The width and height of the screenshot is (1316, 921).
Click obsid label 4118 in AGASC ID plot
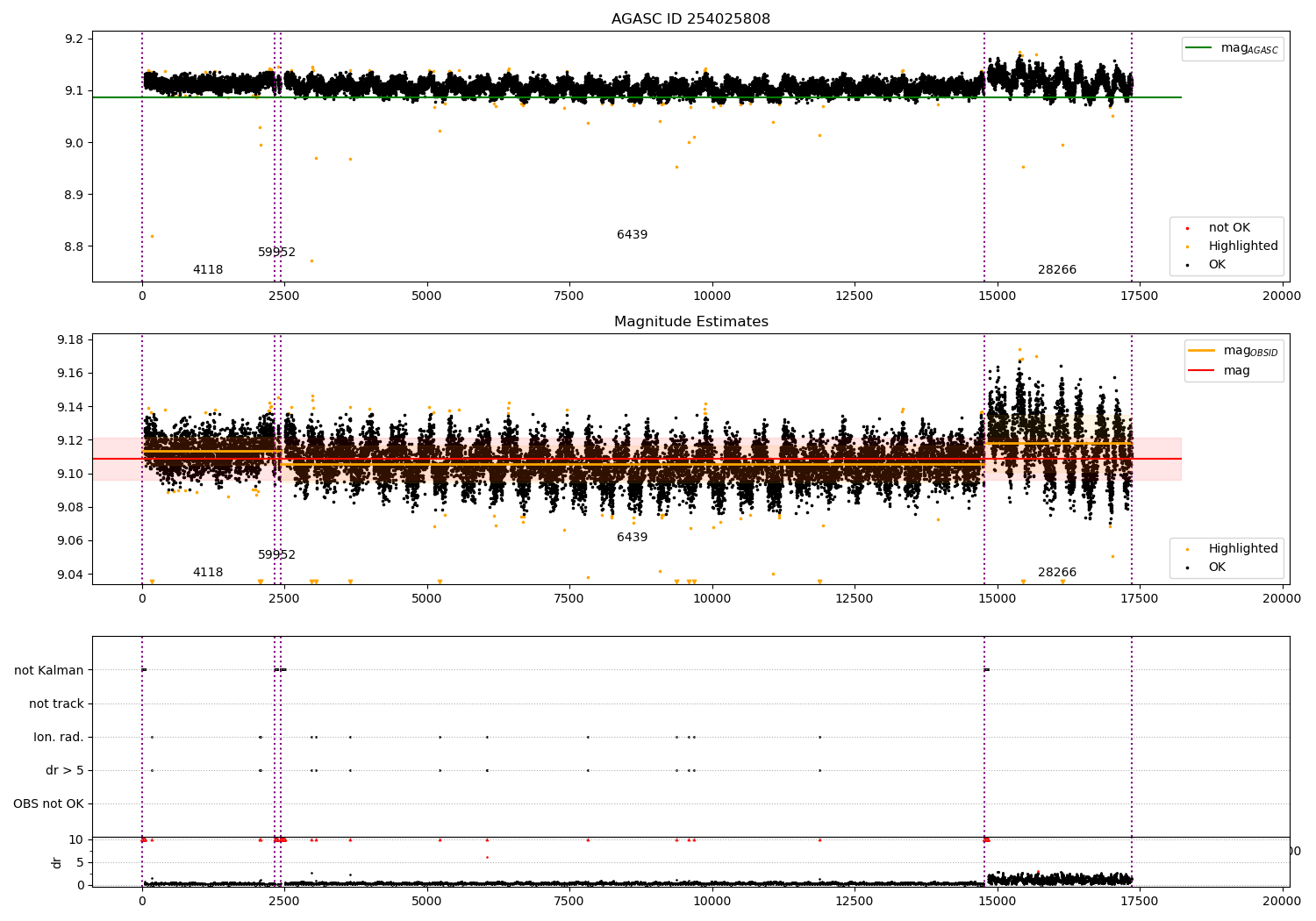pyautogui.click(x=208, y=270)
